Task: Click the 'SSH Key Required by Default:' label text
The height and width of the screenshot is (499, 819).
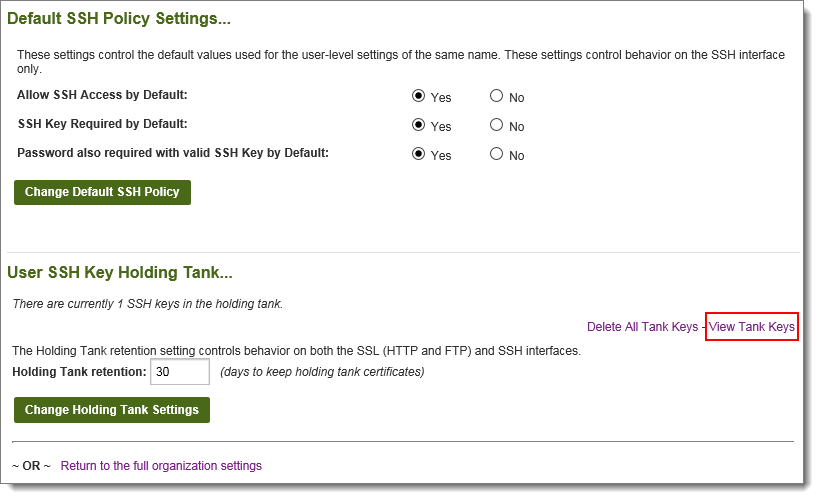Action: point(103,124)
